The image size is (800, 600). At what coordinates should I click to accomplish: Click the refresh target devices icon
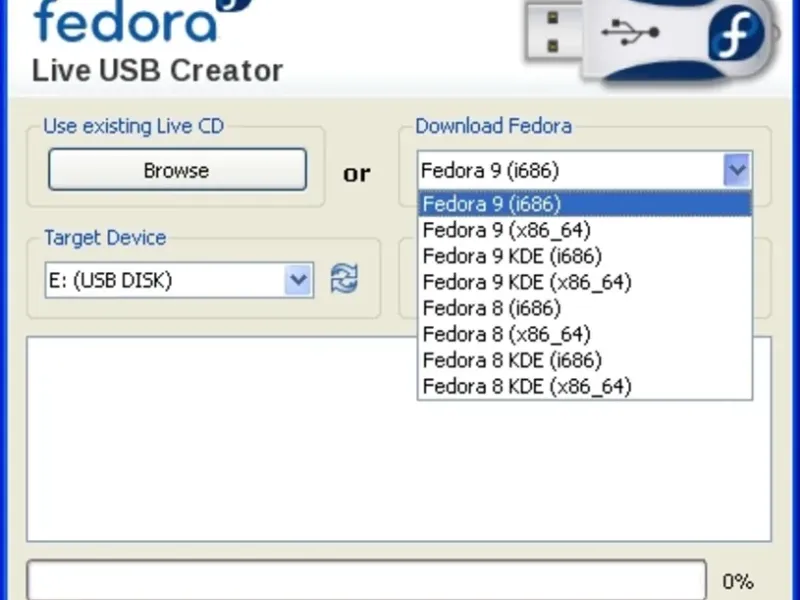point(344,279)
